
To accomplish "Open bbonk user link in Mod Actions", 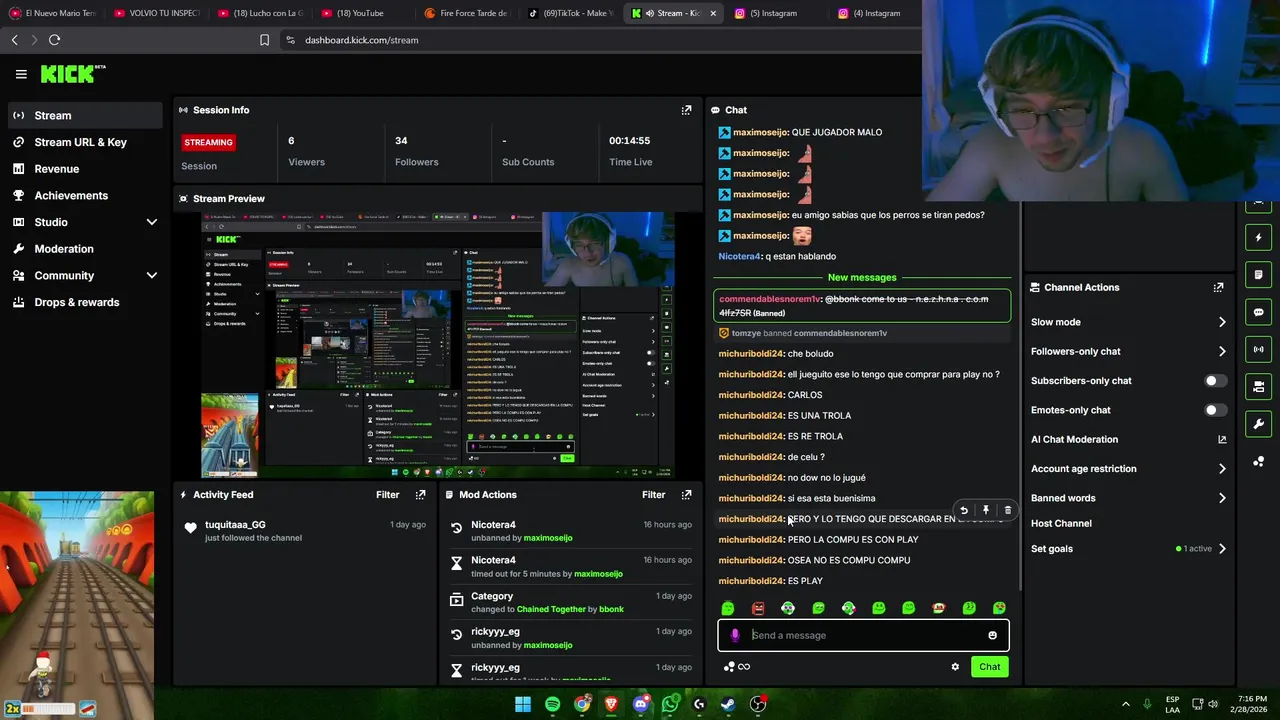I will pos(611,609).
